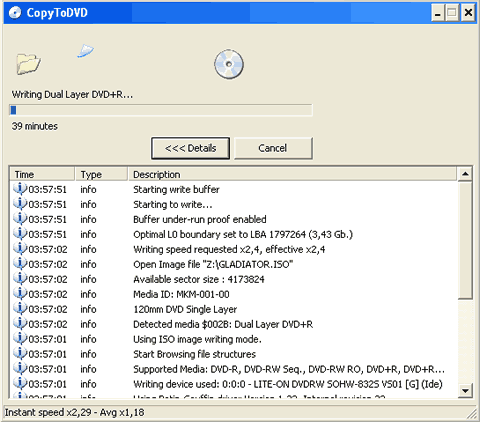Click the flying paper transfer icon
The height and width of the screenshot is (422, 480).
pos(86,51)
